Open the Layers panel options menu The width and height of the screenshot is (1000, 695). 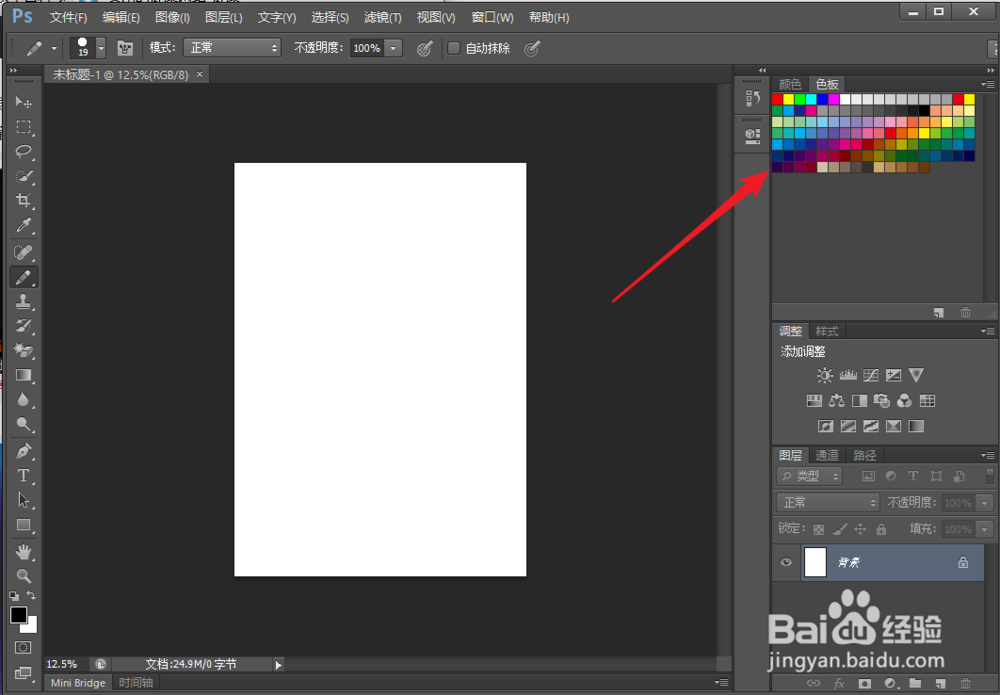click(x=988, y=455)
